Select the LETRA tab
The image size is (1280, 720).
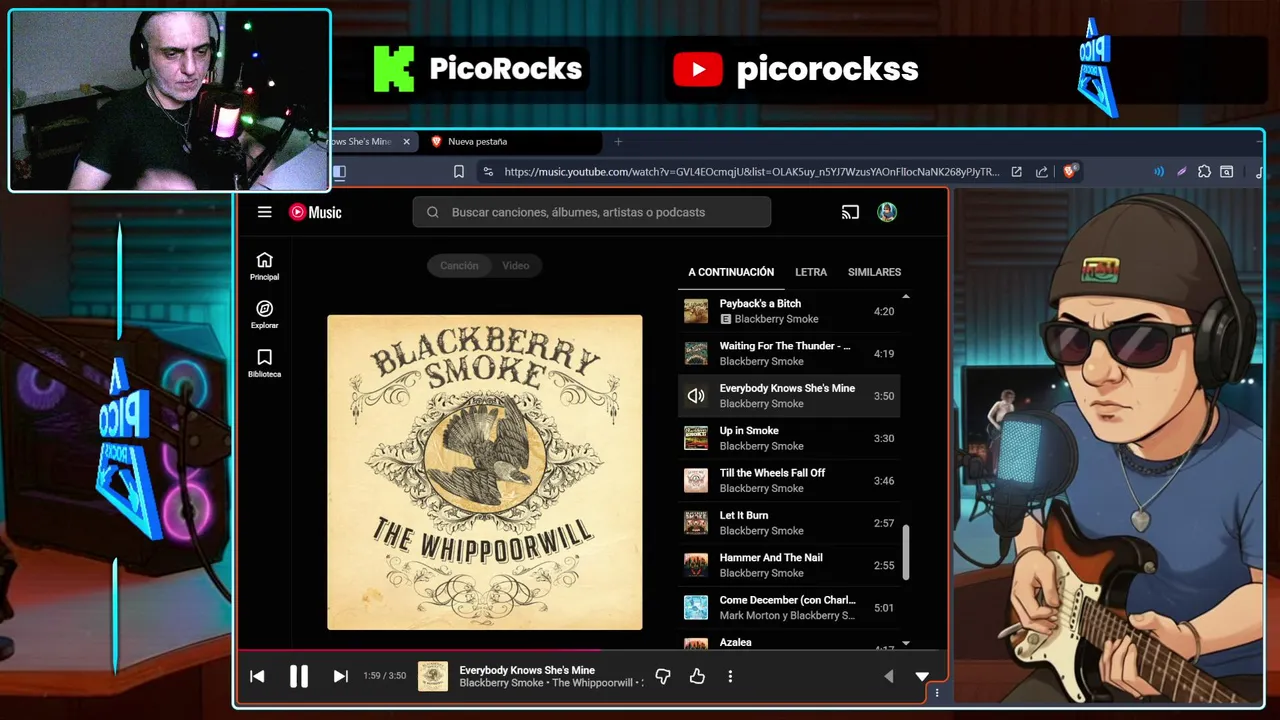point(811,272)
